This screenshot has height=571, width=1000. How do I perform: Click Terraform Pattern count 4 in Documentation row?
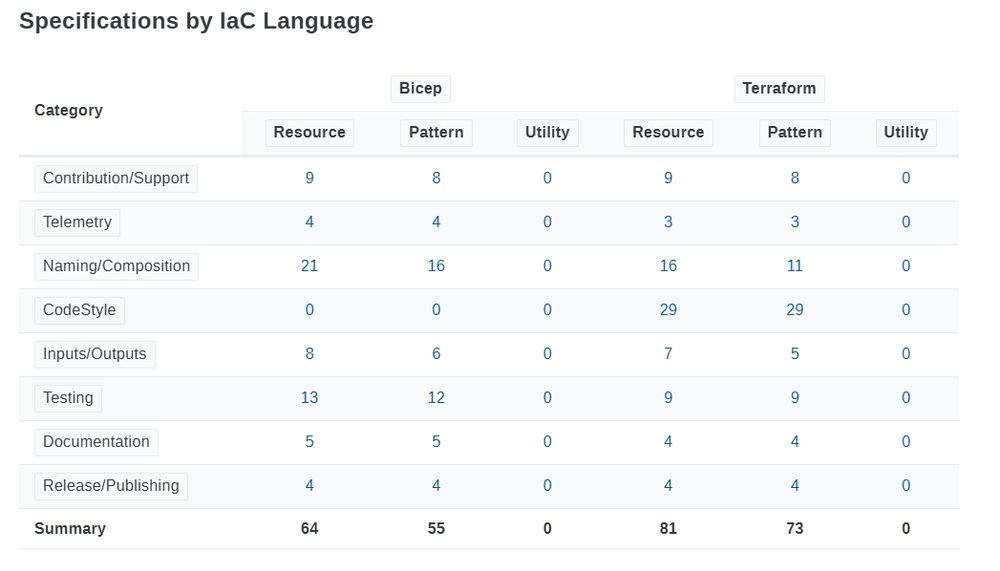point(795,443)
